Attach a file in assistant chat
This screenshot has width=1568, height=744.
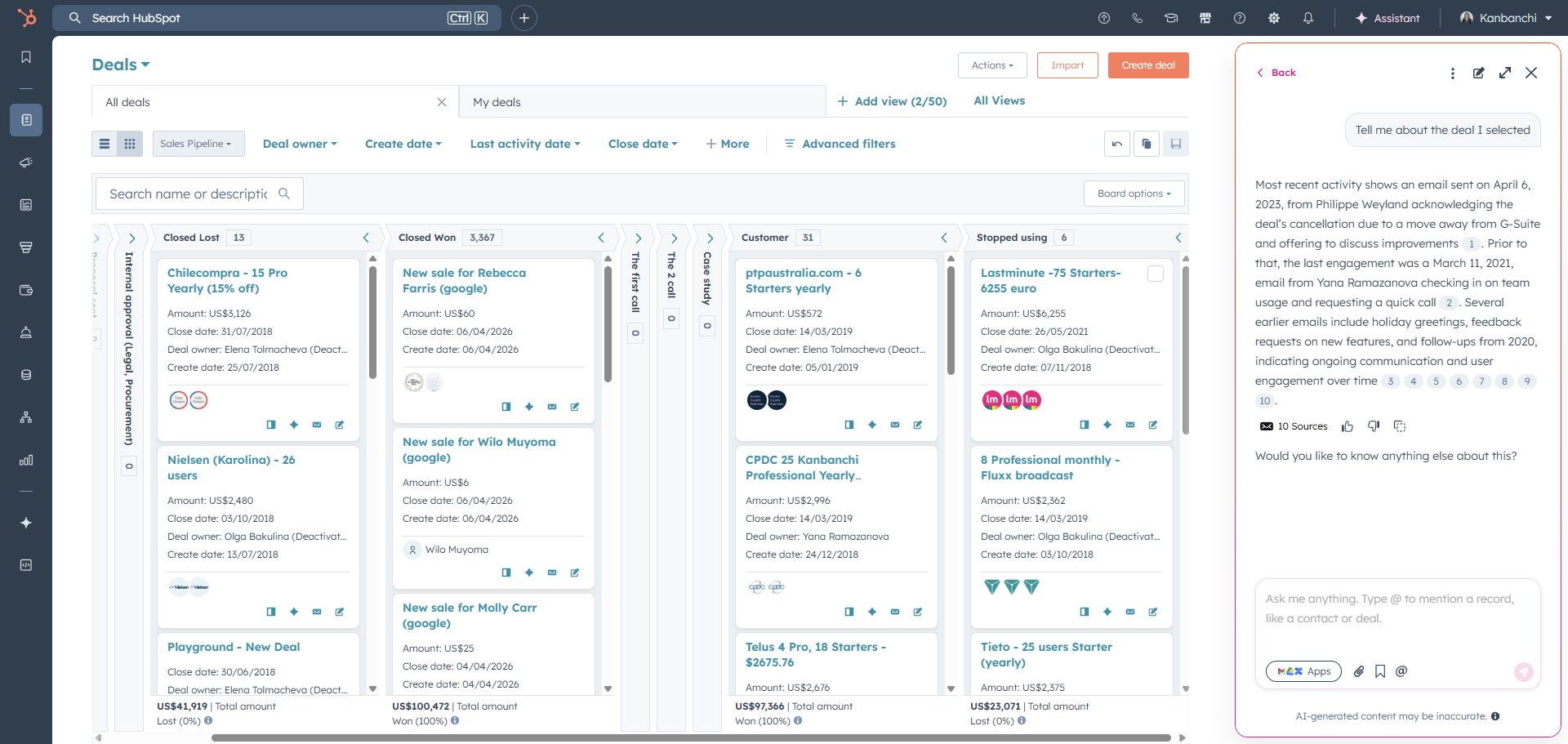1359,671
